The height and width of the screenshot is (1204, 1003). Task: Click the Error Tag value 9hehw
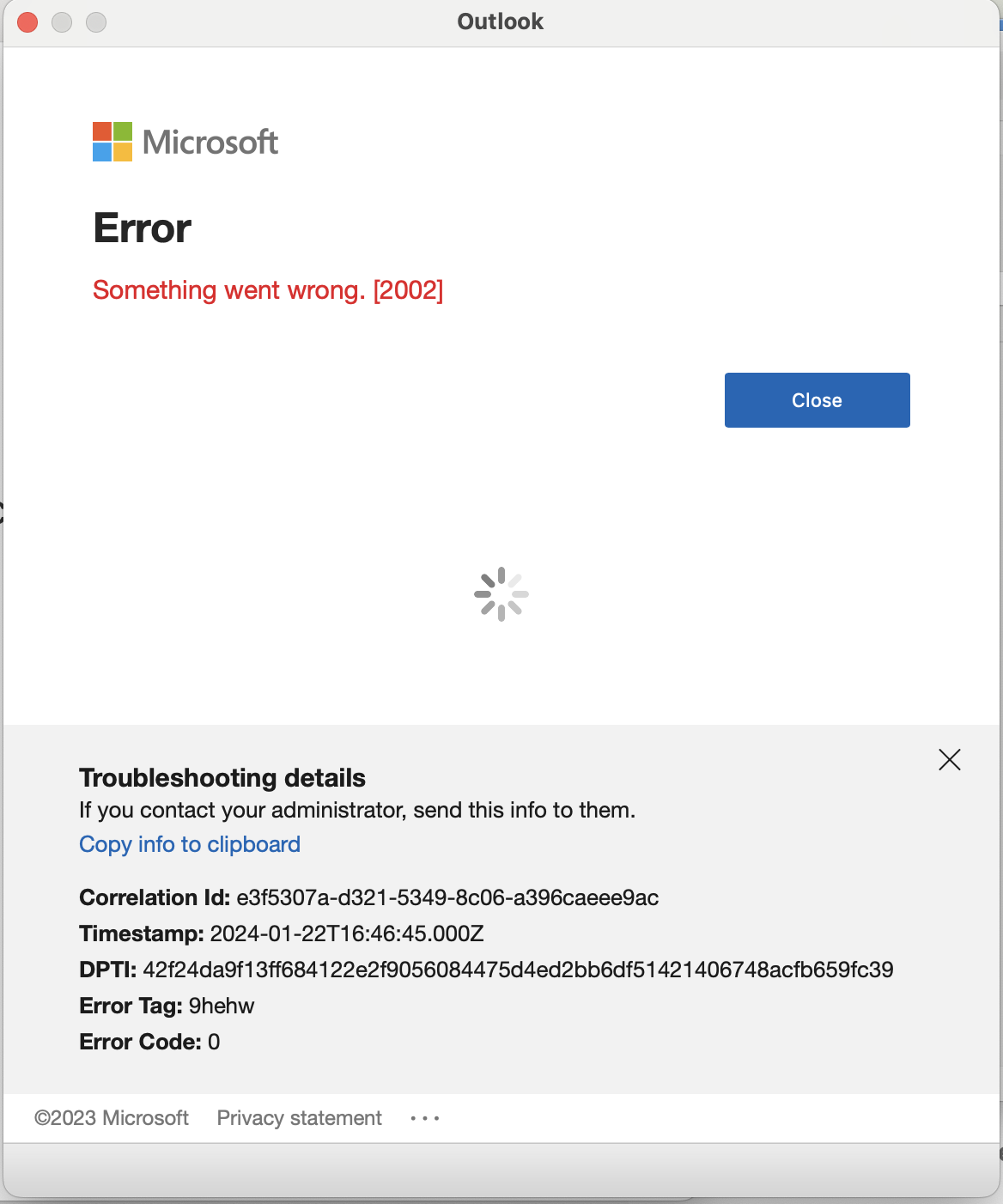click(x=222, y=1006)
